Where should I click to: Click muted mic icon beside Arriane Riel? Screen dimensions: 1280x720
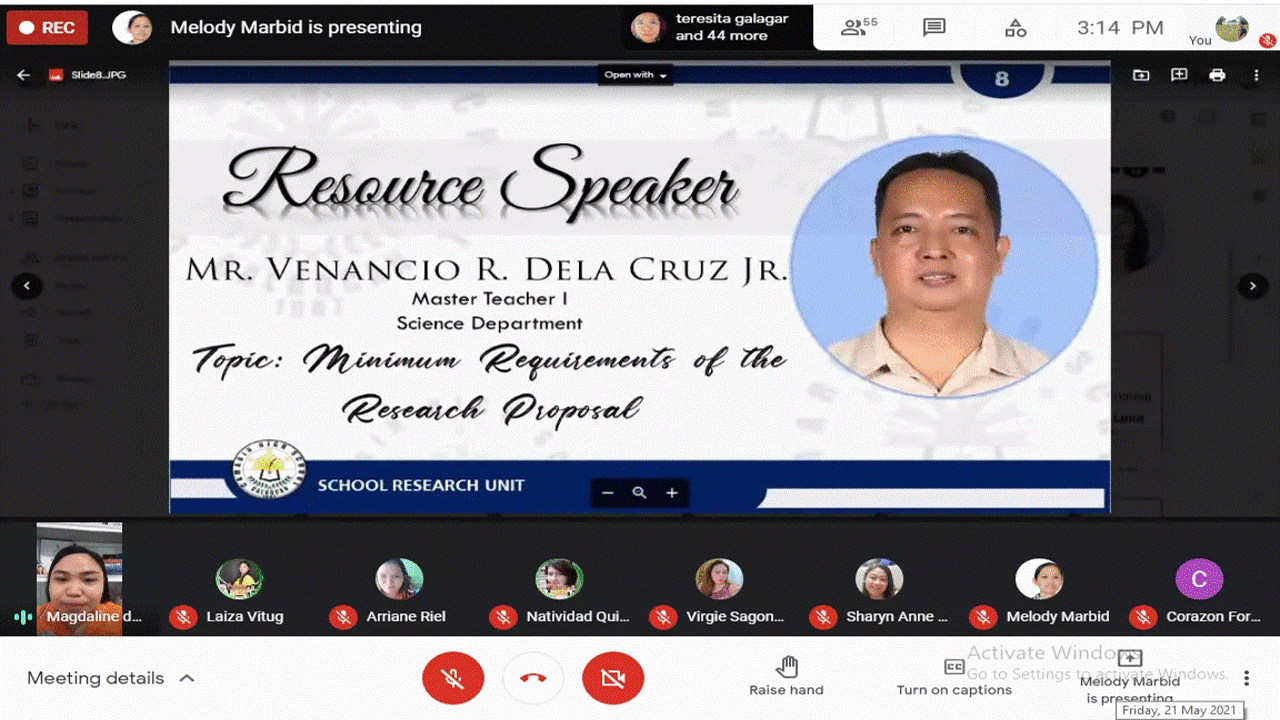pyautogui.click(x=343, y=617)
